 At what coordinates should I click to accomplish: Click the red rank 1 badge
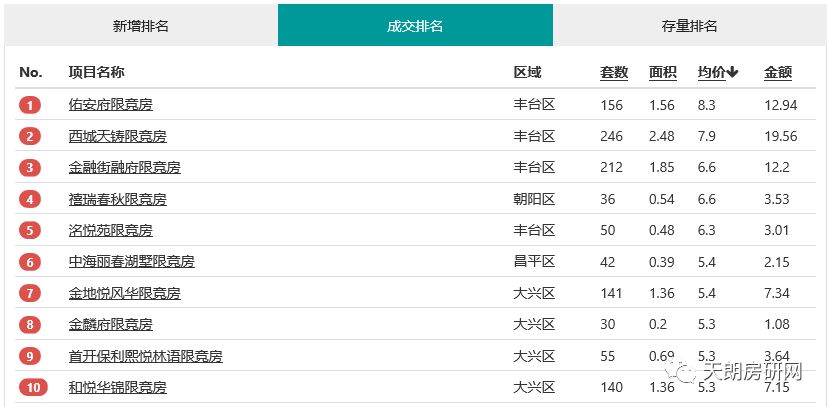(30, 105)
